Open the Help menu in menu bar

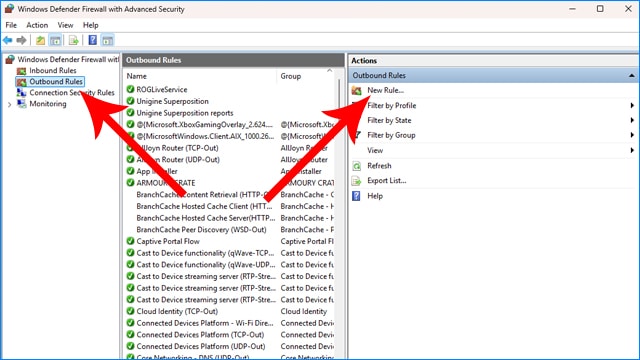tap(91, 25)
